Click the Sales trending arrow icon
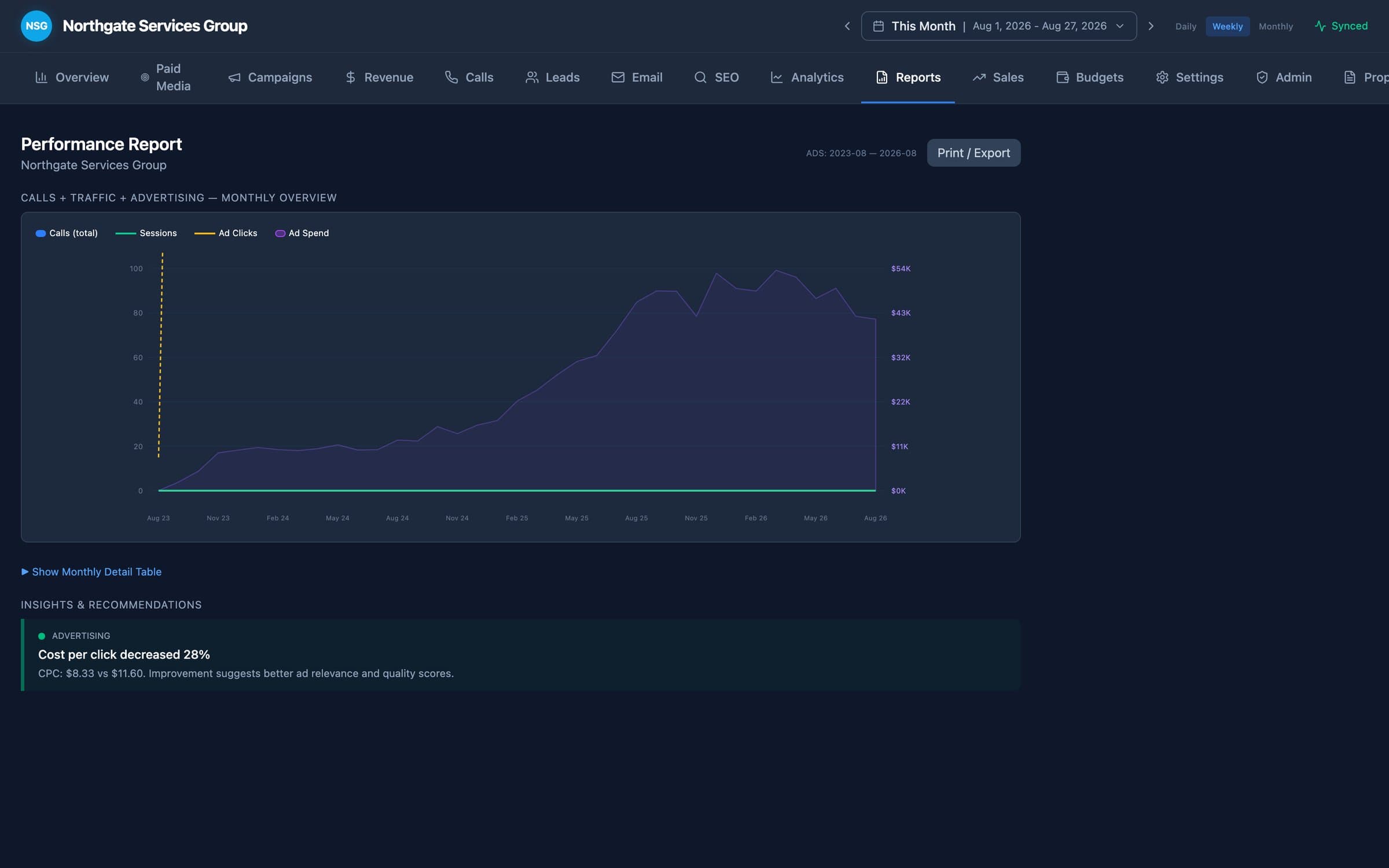This screenshot has width=1389, height=868. [x=979, y=77]
